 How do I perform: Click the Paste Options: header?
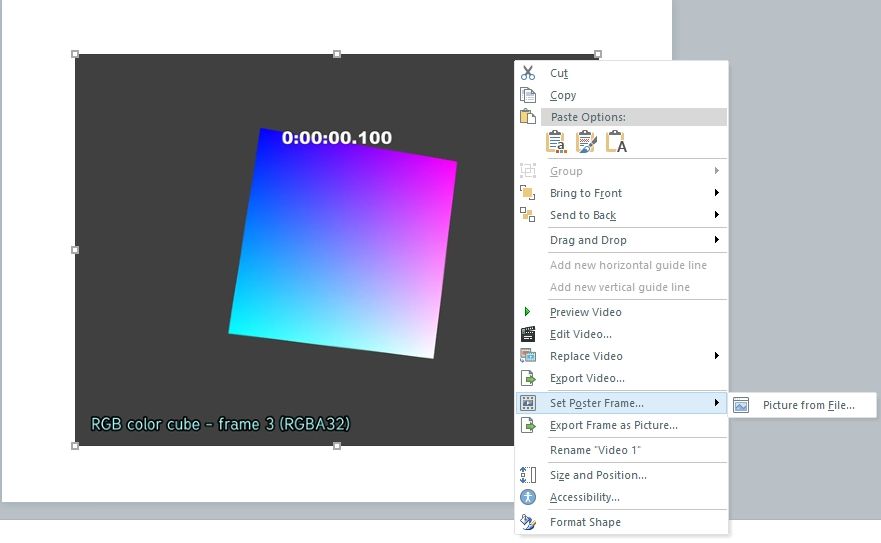(x=634, y=117)
